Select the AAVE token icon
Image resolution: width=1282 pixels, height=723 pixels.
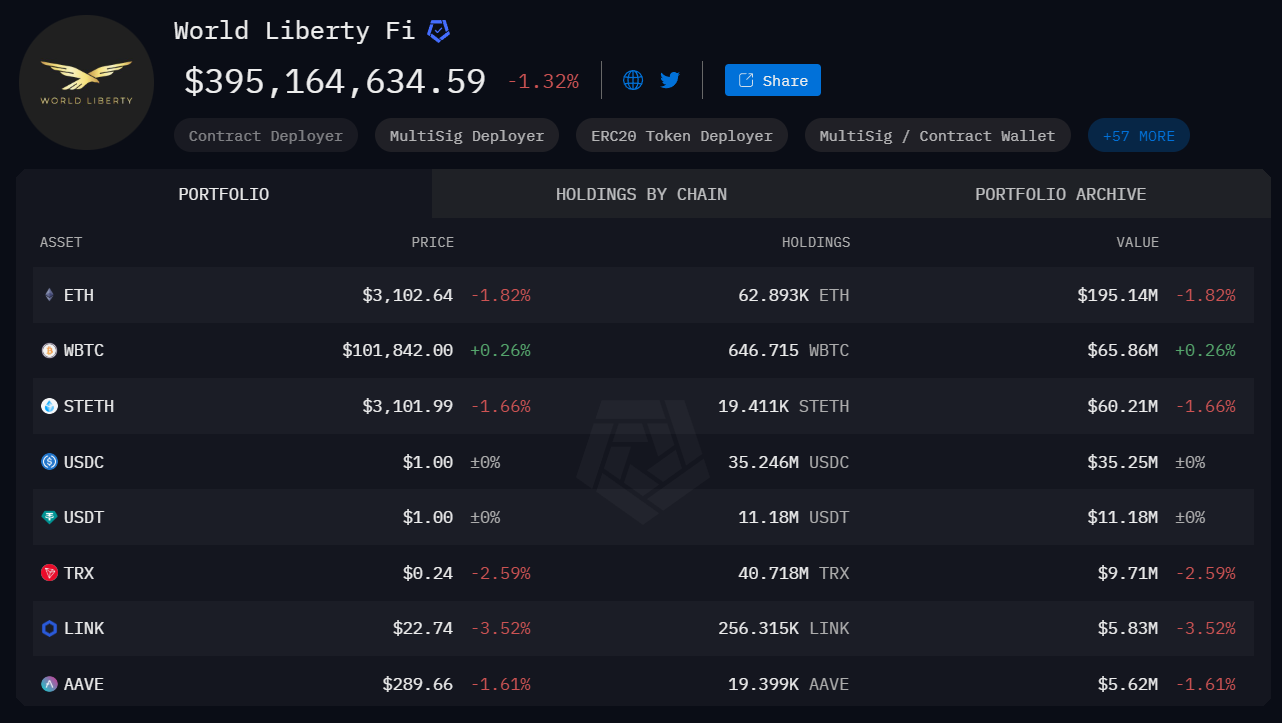tap(49, 684)
